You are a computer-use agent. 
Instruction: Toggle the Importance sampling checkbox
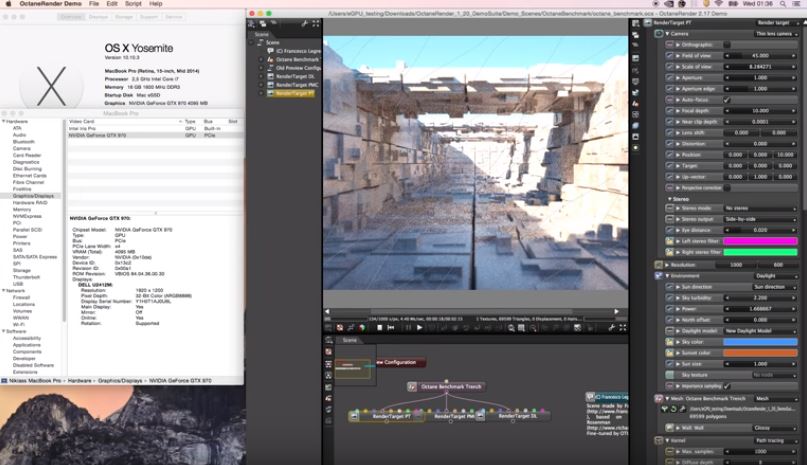(x=727, y=385)
